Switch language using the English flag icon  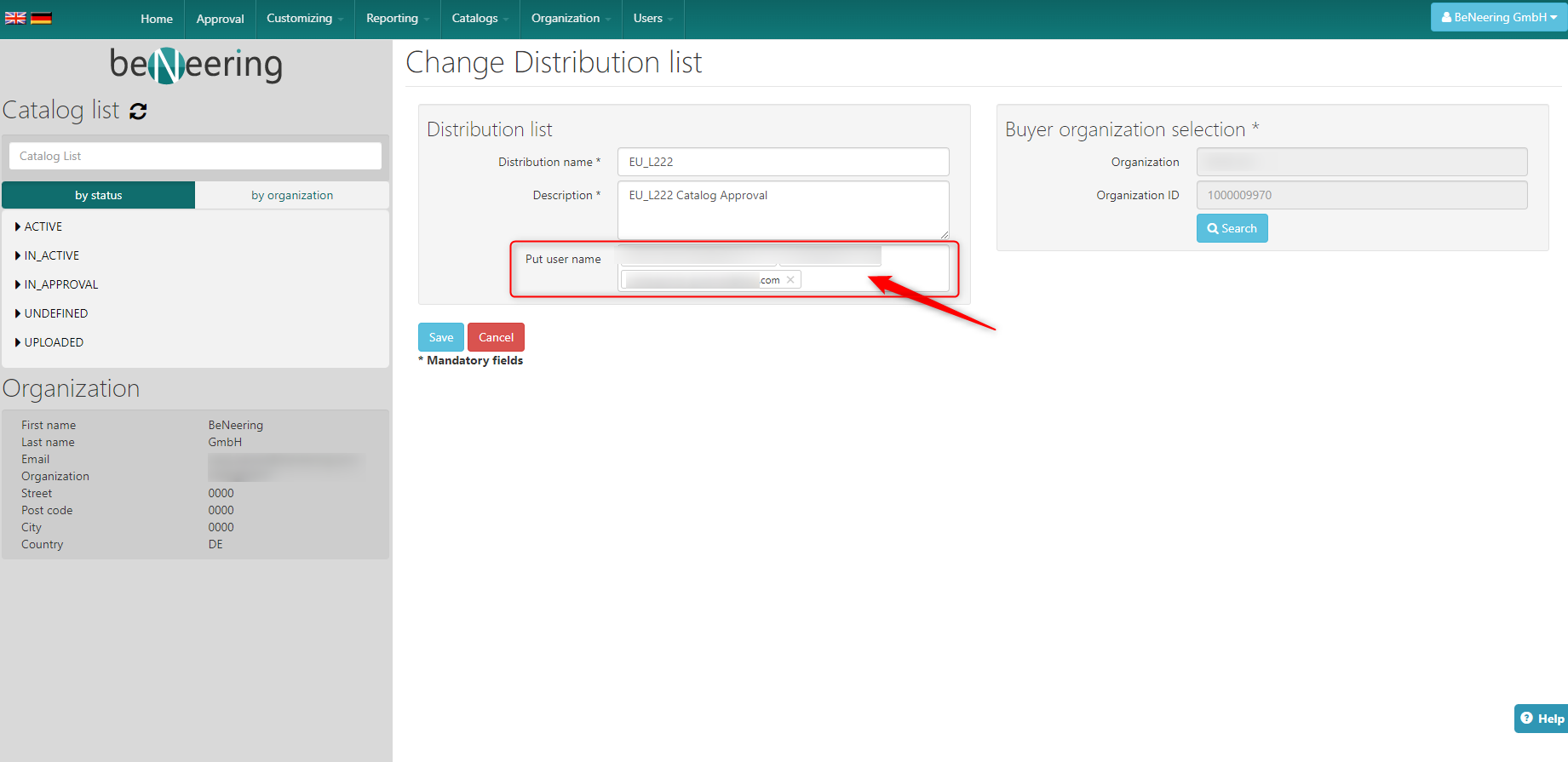[15, 18]
